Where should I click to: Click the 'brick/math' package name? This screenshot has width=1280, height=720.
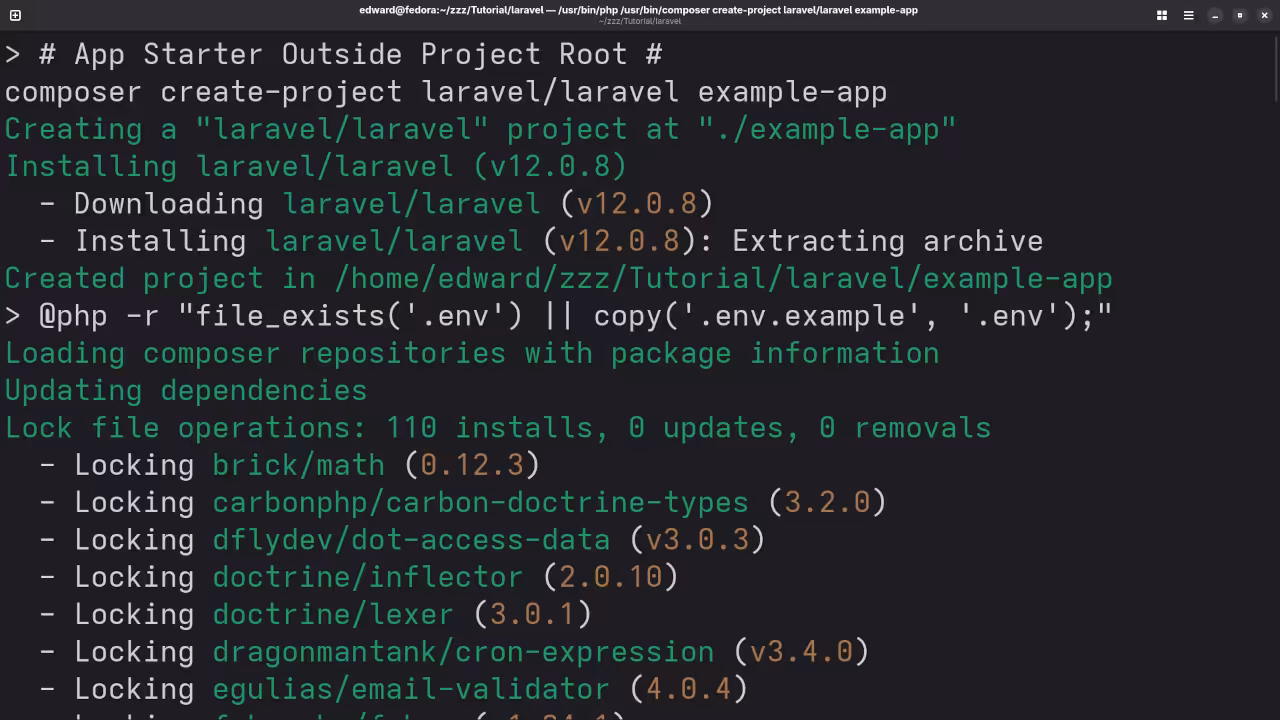(x=298, y=465)
